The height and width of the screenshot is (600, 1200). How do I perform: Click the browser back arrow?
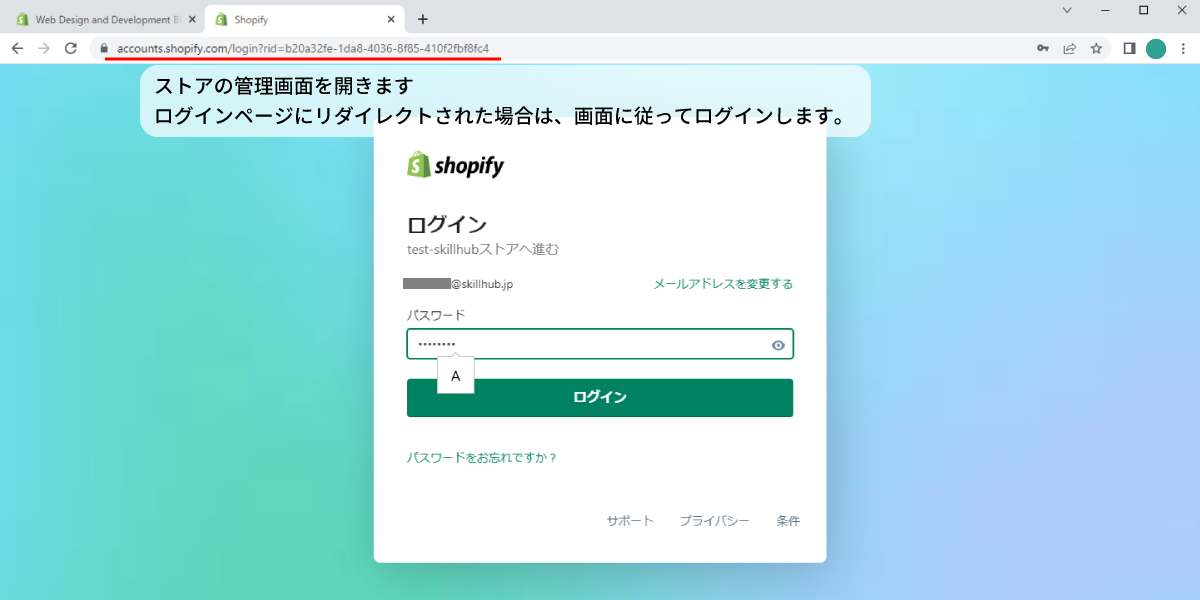click(x=17, y=48)
